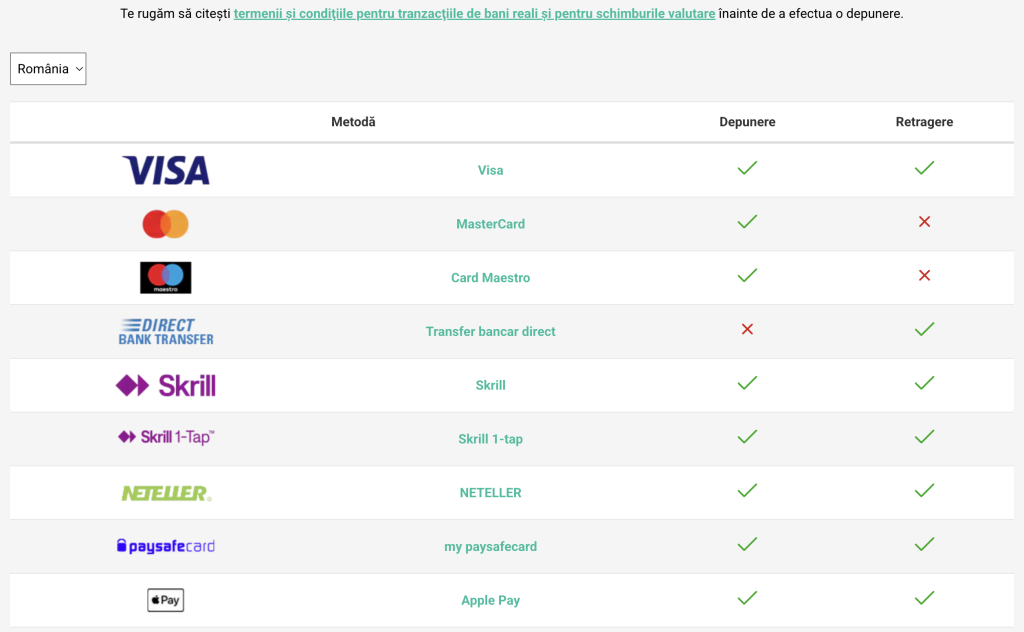Click the Skrill deposit checkmark
Viewport: 1024px width, 632px height.
coord(747,383)
